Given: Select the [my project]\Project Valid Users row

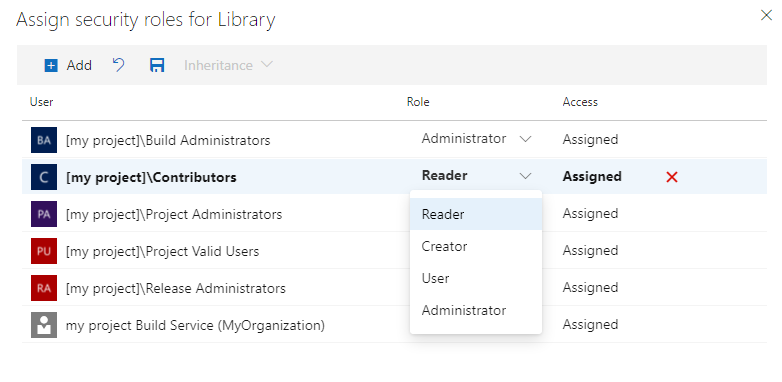Looking at the screenshot, I should 394,251.
